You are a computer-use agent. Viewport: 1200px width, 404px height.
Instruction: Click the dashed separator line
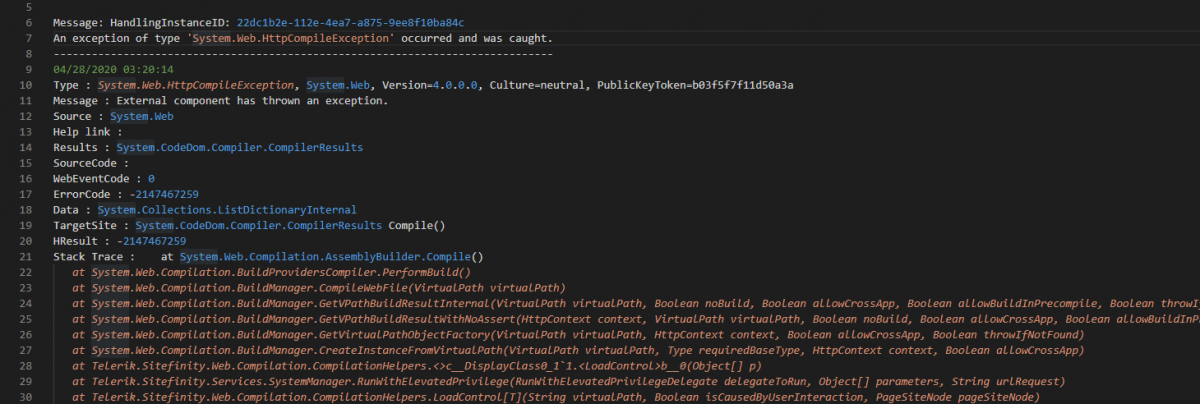point(302,54)
